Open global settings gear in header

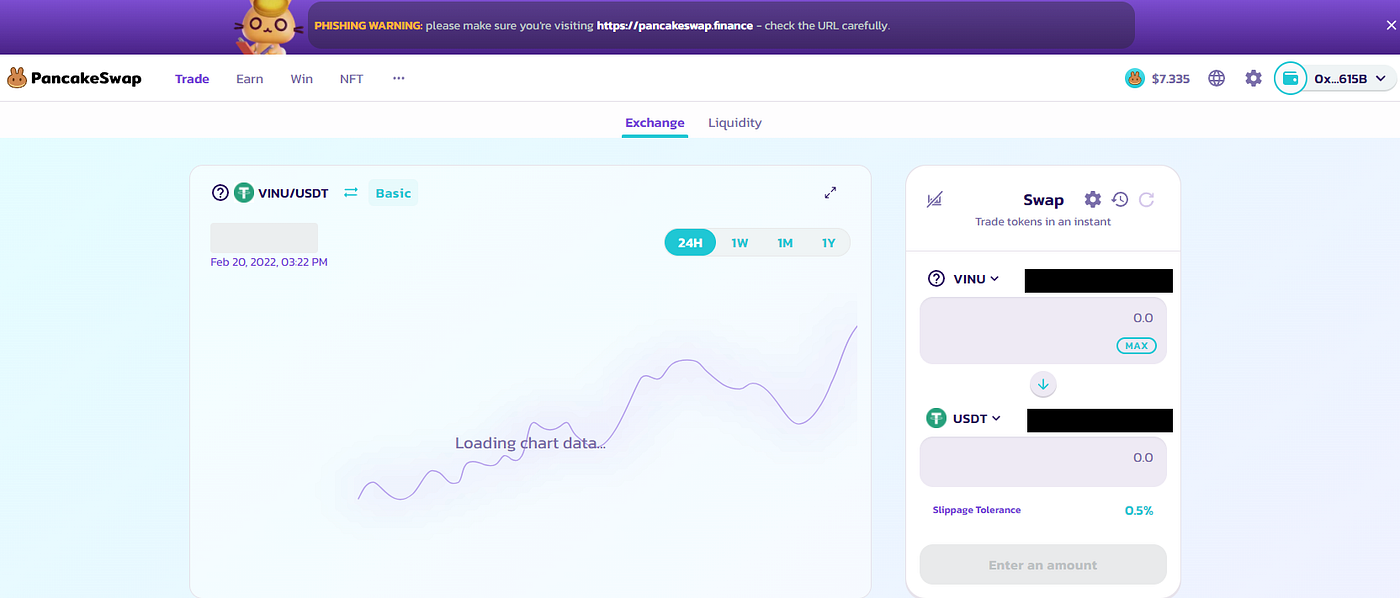click(1254, 78)
